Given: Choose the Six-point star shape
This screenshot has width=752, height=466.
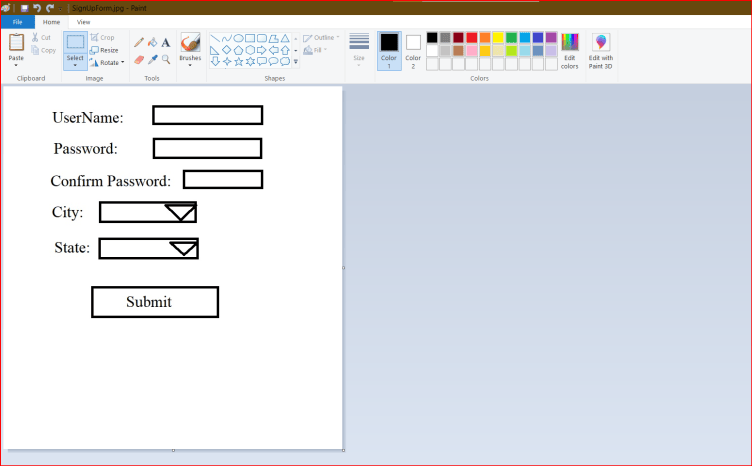Looking at the screenshot, I should point(250,61).
